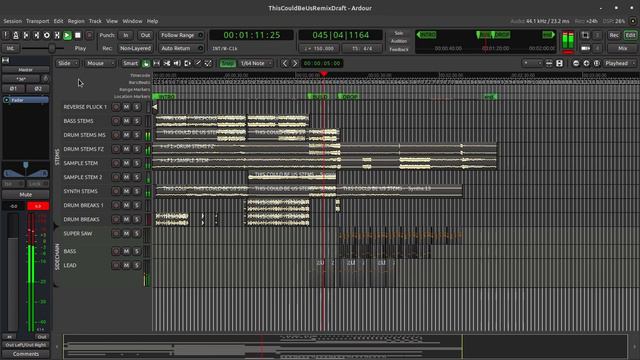This screenshot has width=640, height=360.
Task: Toggle loop playback icon
Action: [x=47, y=36]
